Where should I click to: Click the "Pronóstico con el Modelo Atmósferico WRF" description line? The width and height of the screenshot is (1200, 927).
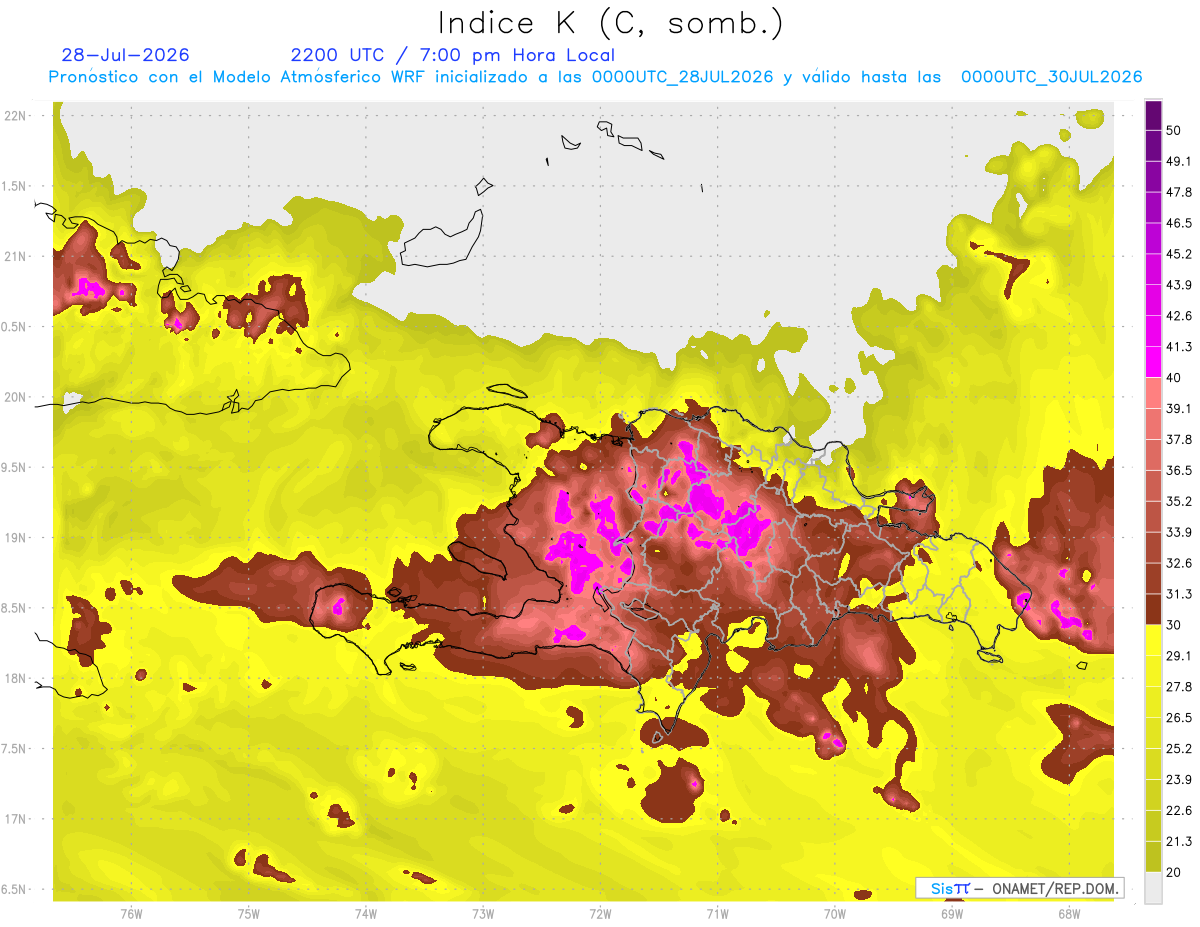click(x=596, y=77)
